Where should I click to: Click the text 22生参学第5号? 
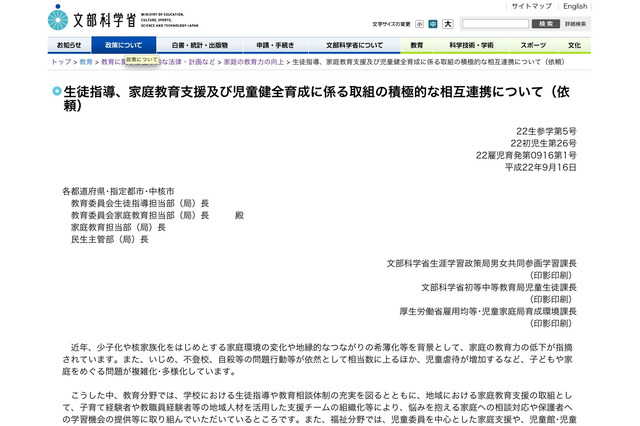point(546,131)
